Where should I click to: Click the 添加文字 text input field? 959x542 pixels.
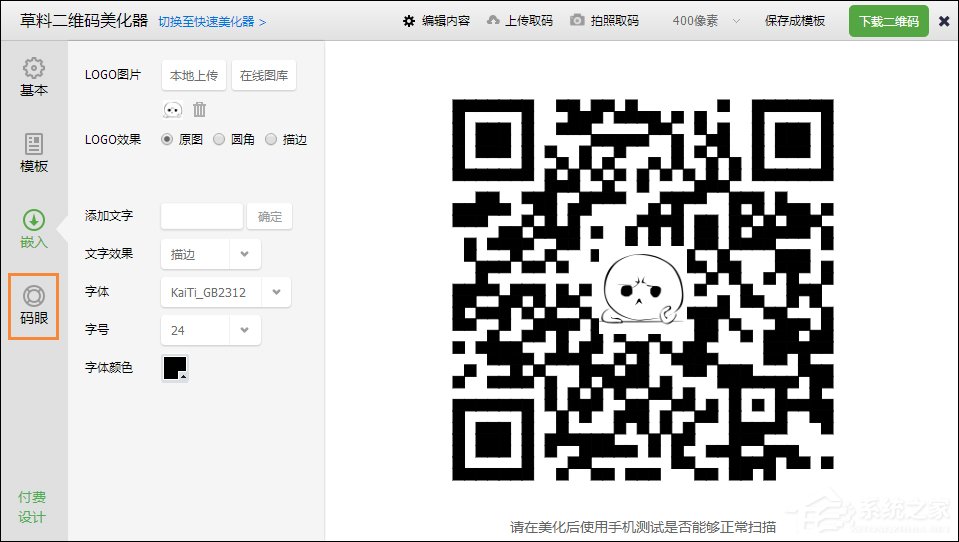pyautogui.click(x=202, y=217)
